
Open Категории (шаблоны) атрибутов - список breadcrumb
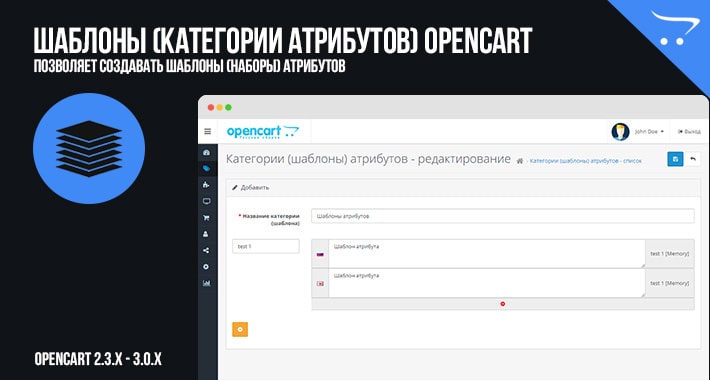(585, 161)
